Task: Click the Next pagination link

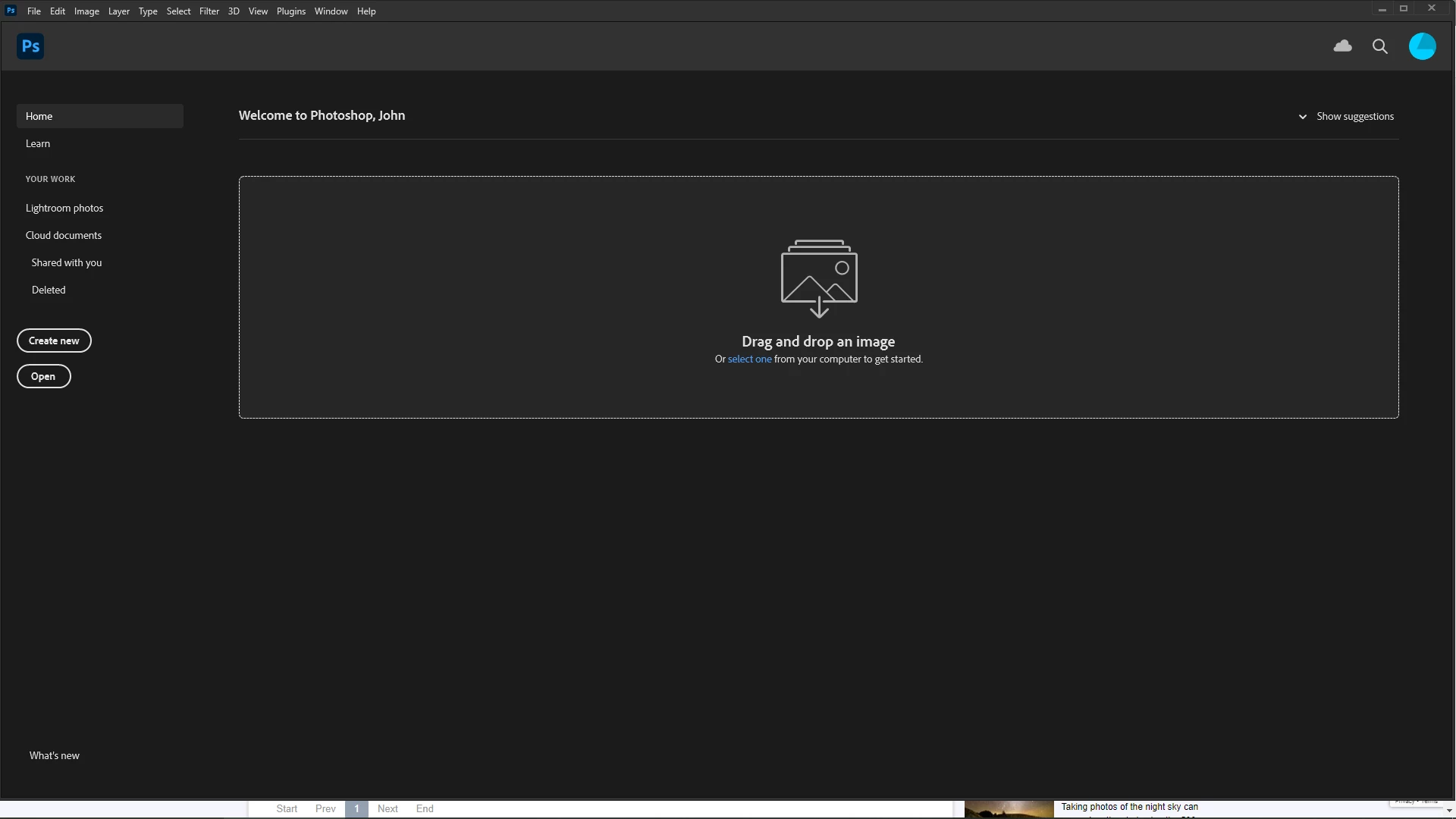Action: tap(388, 808)
